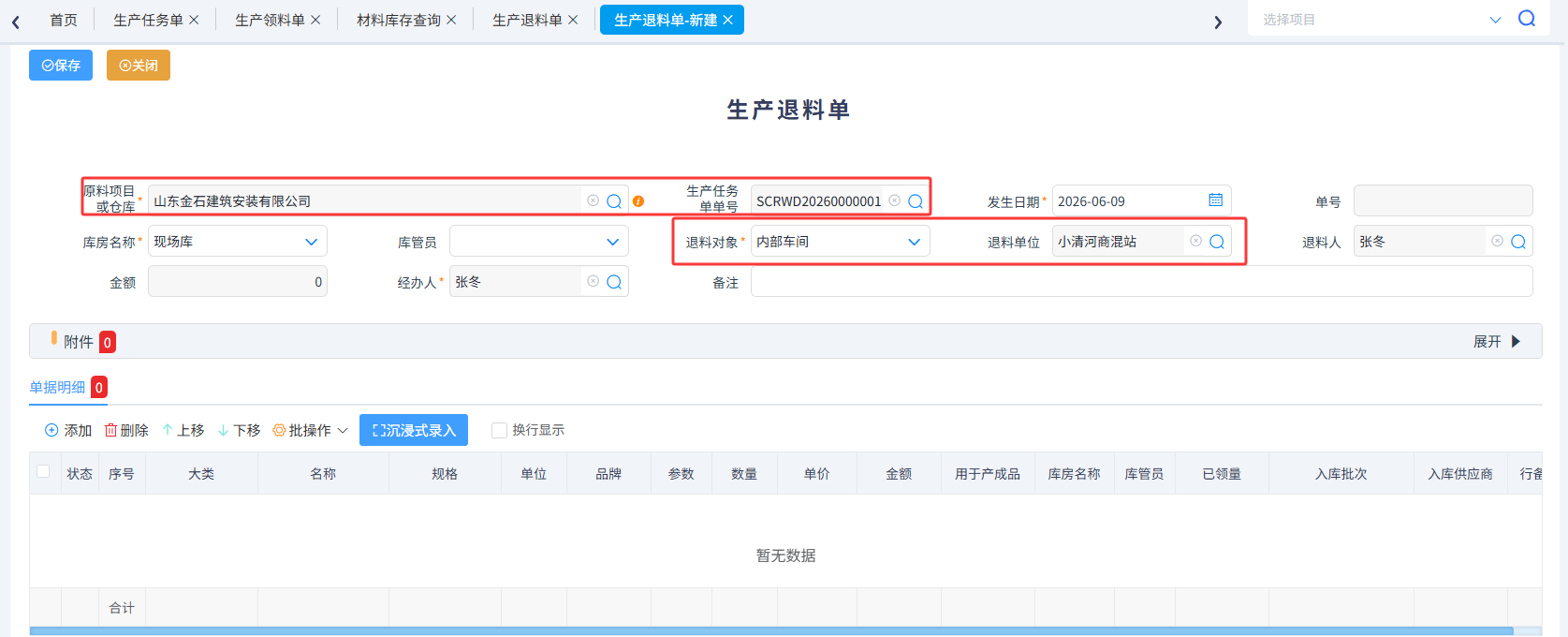
Task: Click the search icon in 原料项目或仓库 field
Action: coord(614,201)
